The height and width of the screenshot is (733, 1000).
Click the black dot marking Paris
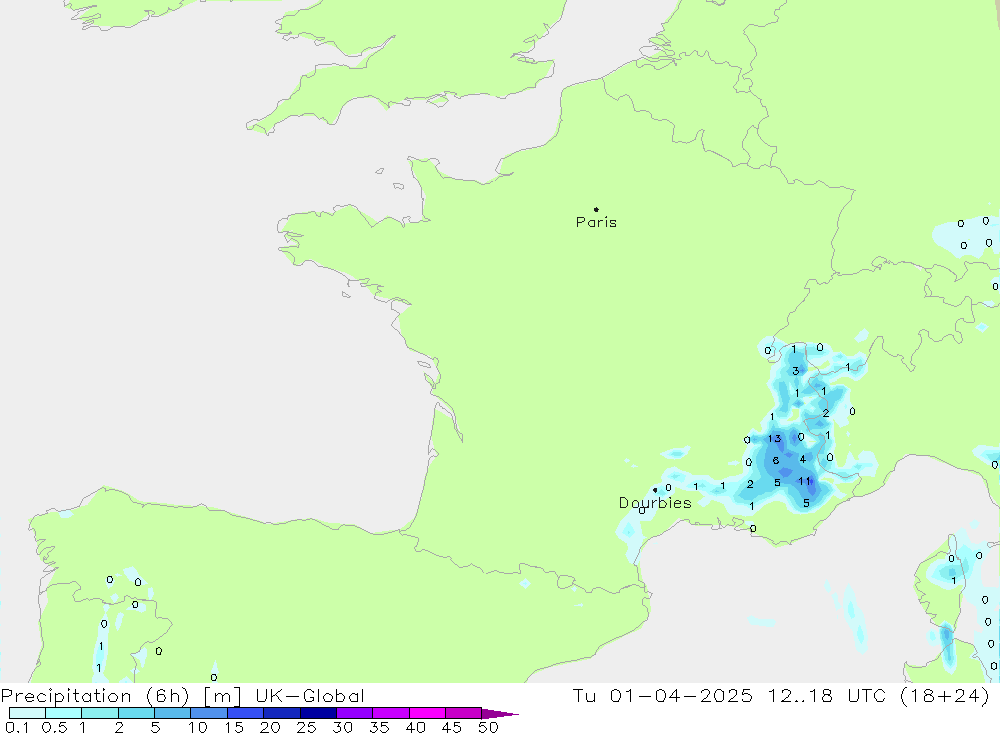tap(596, 209)
